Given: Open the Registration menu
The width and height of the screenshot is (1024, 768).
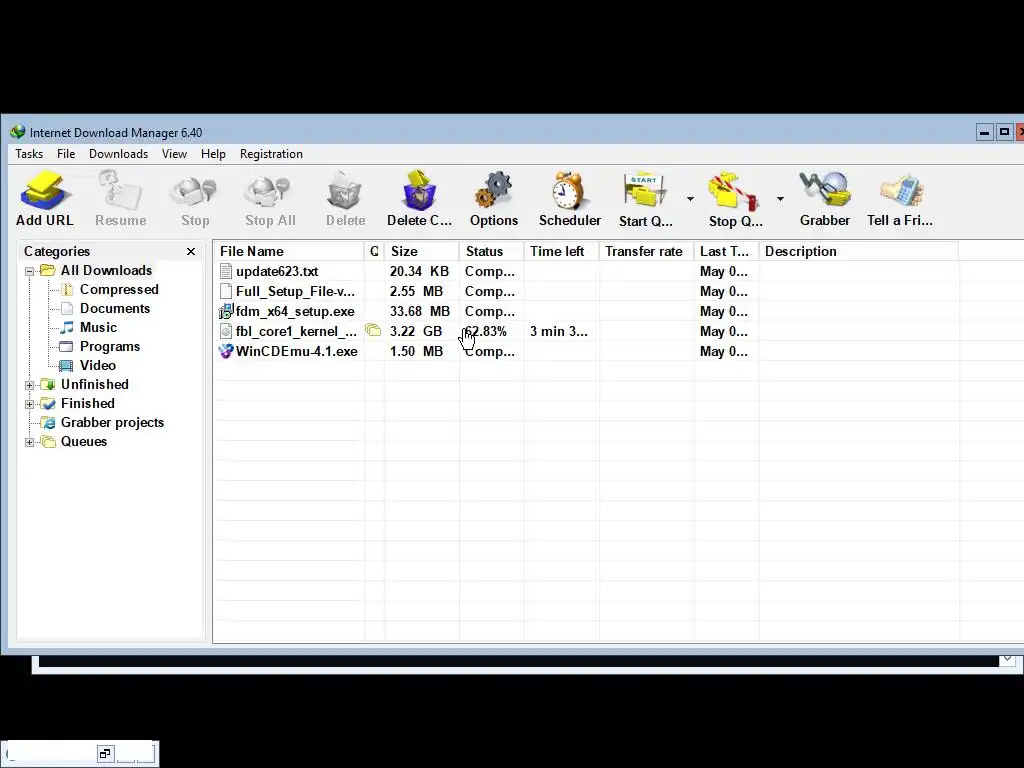Looking at the screenshot, I should (271, 154).
